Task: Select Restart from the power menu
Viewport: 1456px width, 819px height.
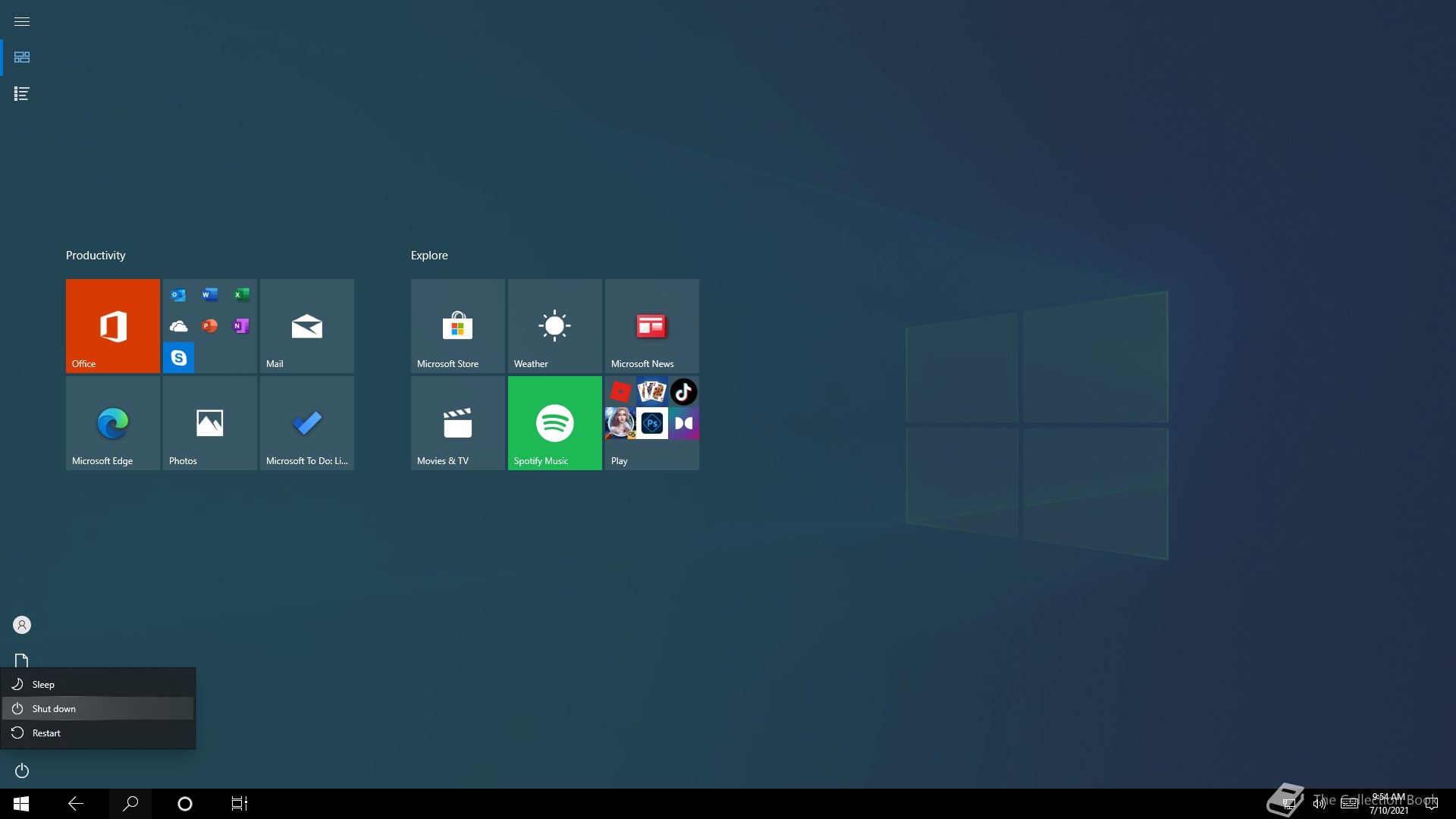Action: (x=98, y=733)
